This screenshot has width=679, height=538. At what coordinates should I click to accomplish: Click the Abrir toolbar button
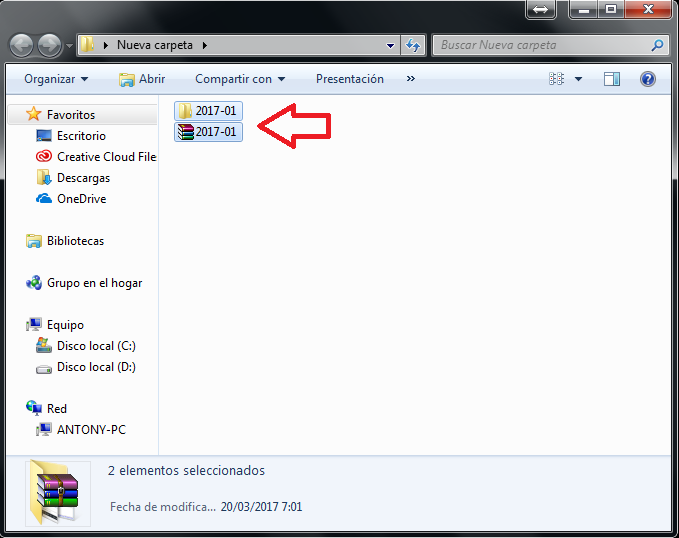click(142, 79)
